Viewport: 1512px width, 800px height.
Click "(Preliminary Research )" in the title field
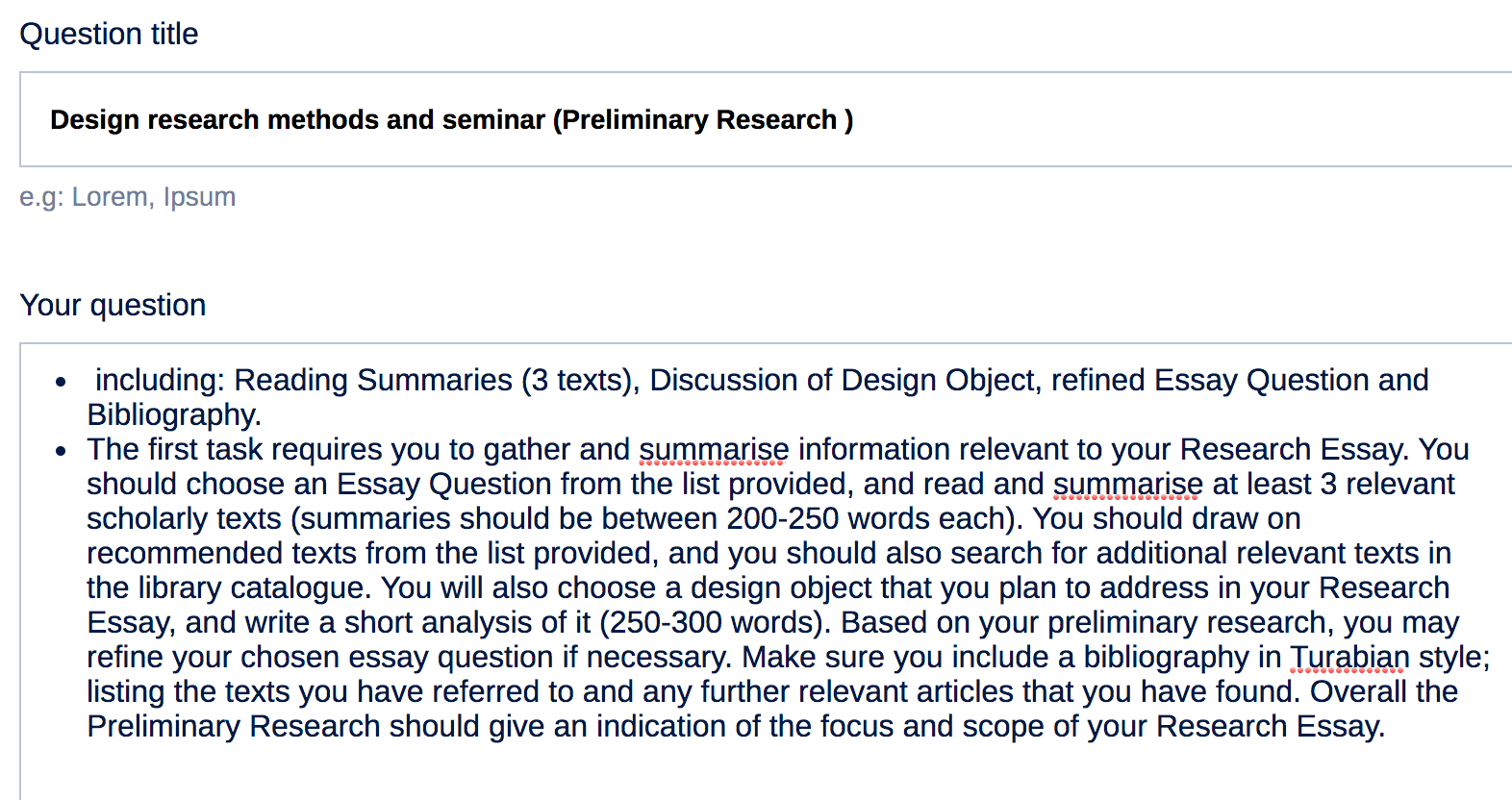[x=702, y=119]
